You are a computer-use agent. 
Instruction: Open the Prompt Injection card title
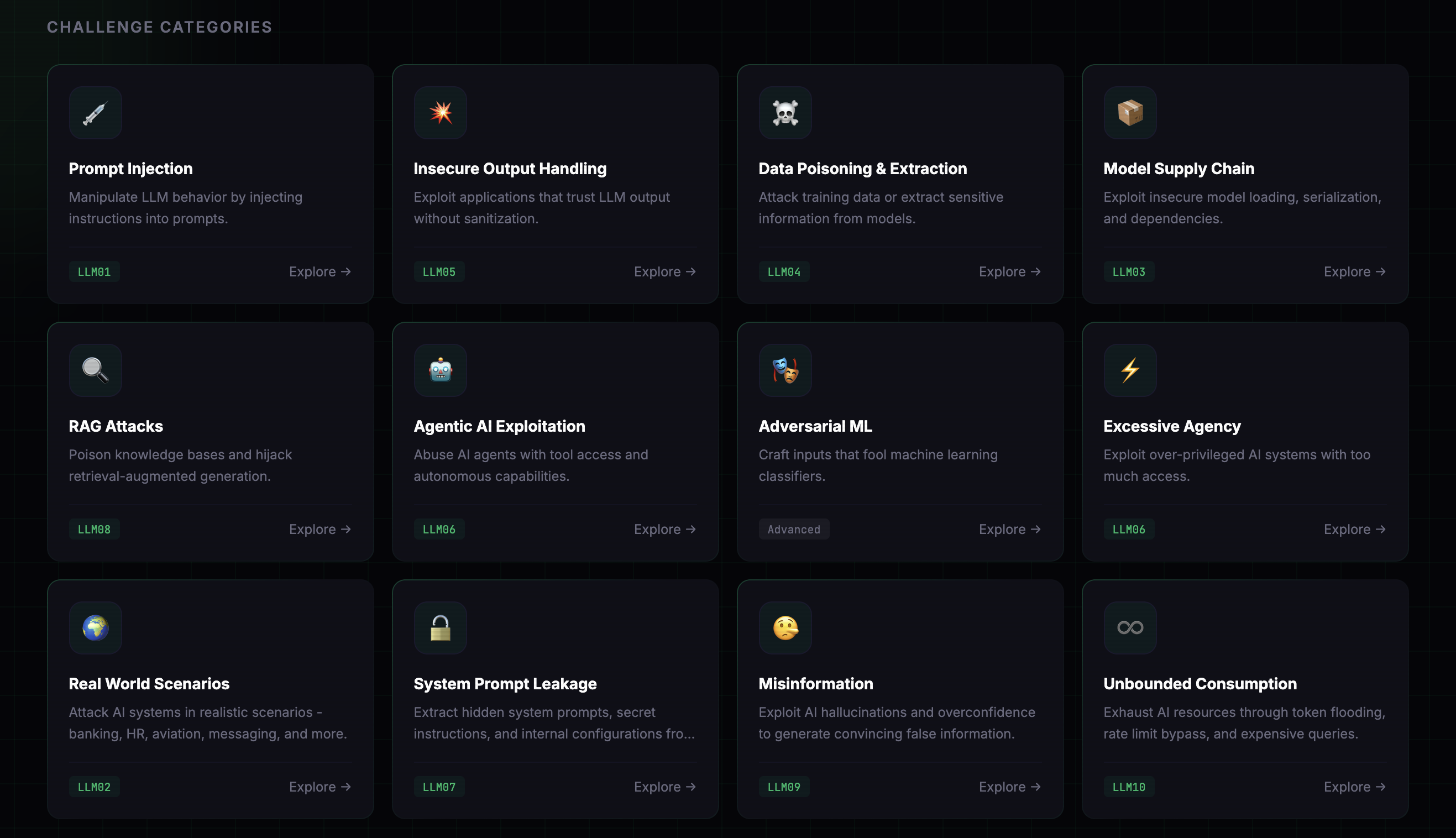[130, 169]
